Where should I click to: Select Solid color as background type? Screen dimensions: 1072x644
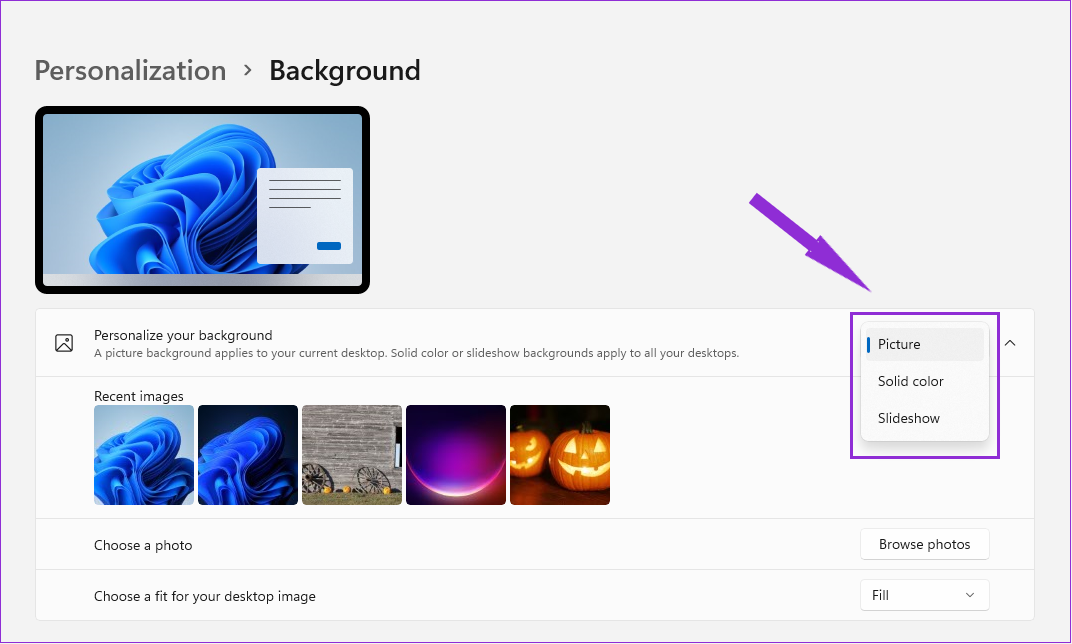point(910,381)
